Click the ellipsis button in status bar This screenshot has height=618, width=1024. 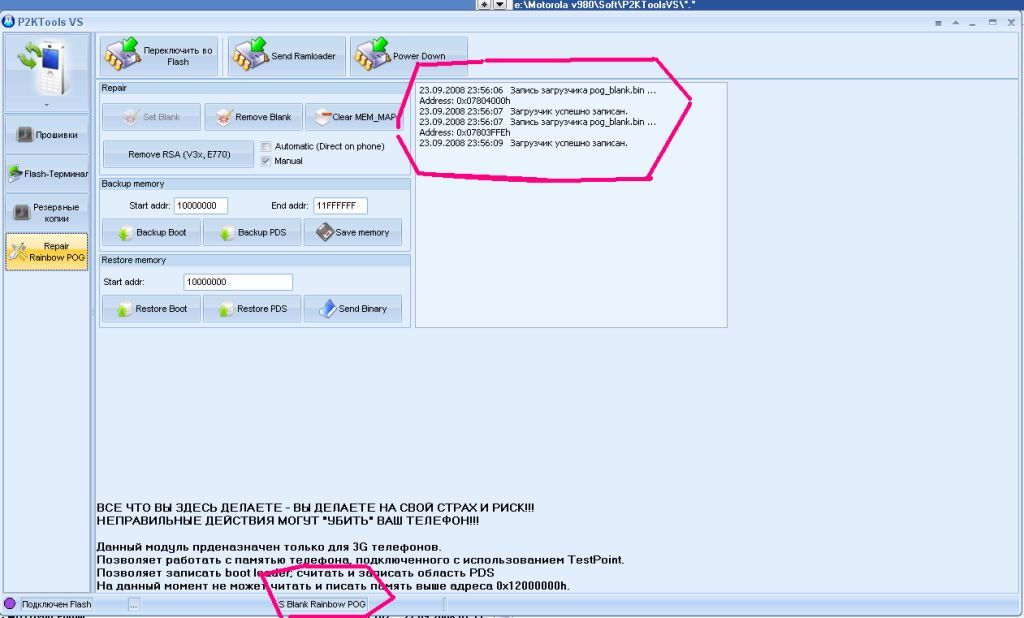133,604
